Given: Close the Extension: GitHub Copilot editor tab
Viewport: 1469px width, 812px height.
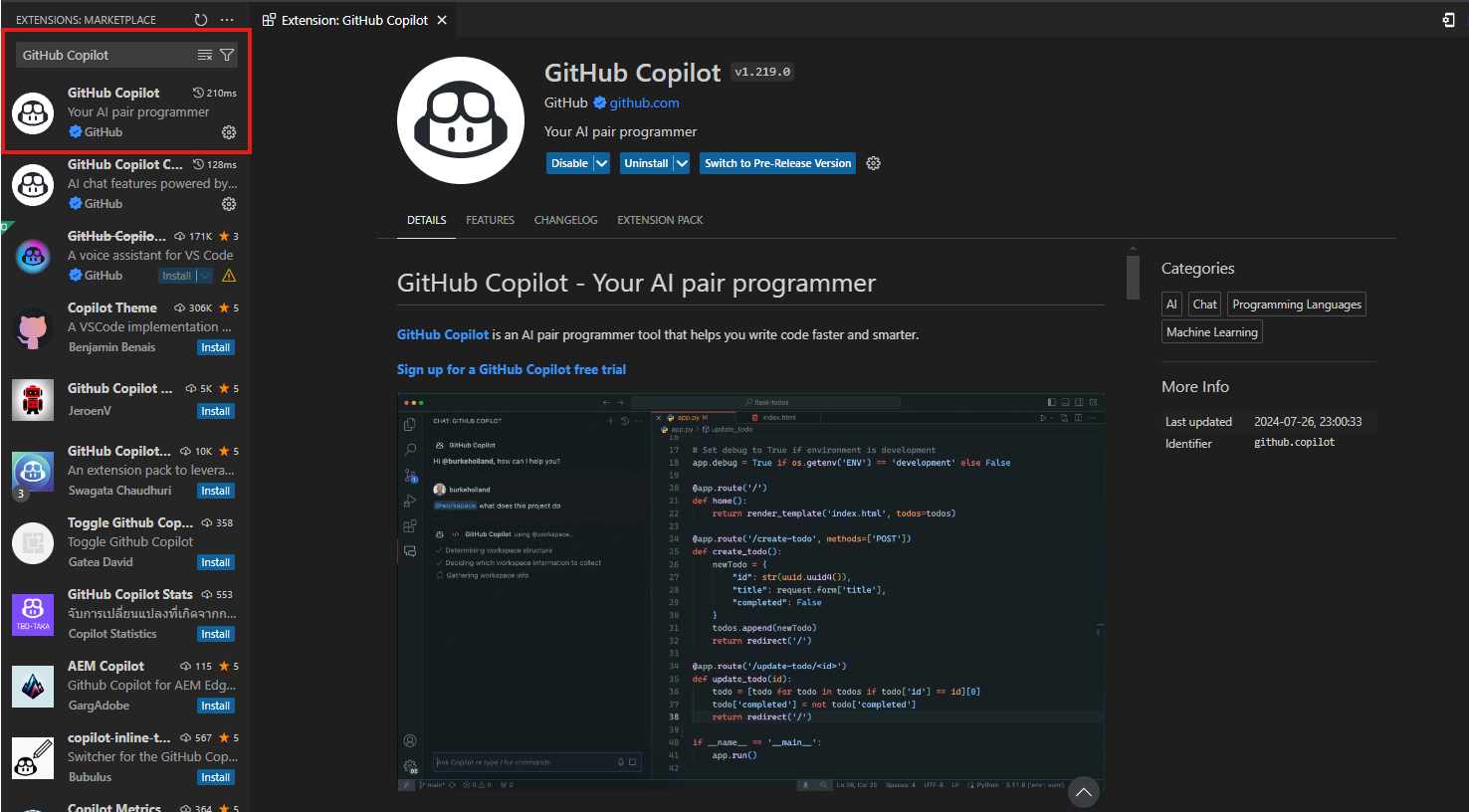Looking at the screenshot, I should click(x=442, y=20).
